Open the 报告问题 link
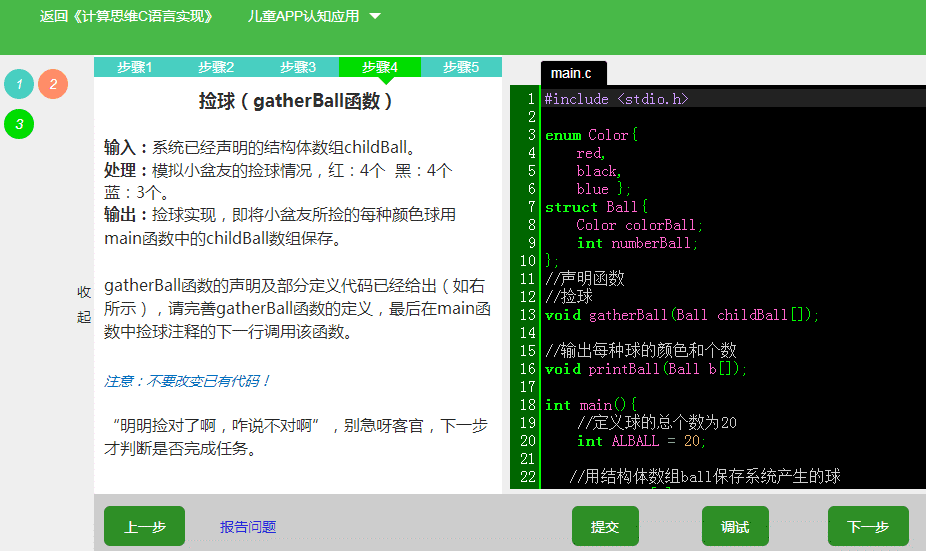The width and height of the screenshot is (926, 551). tap(248, 527)
